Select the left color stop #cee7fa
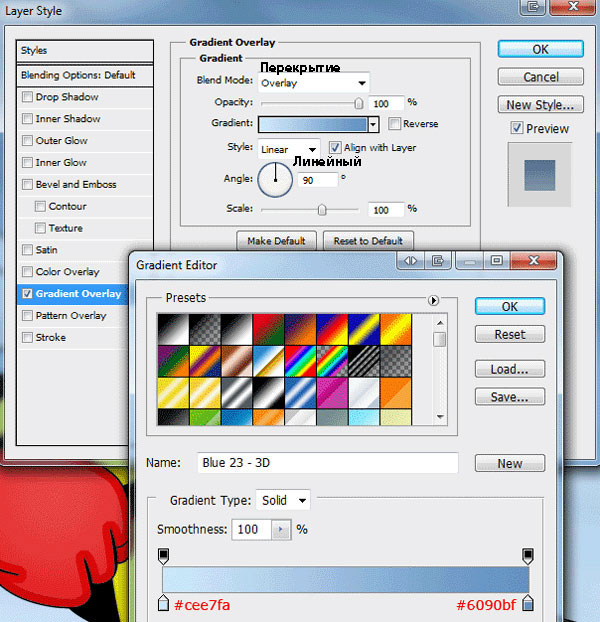 click(x=163, y=603)
